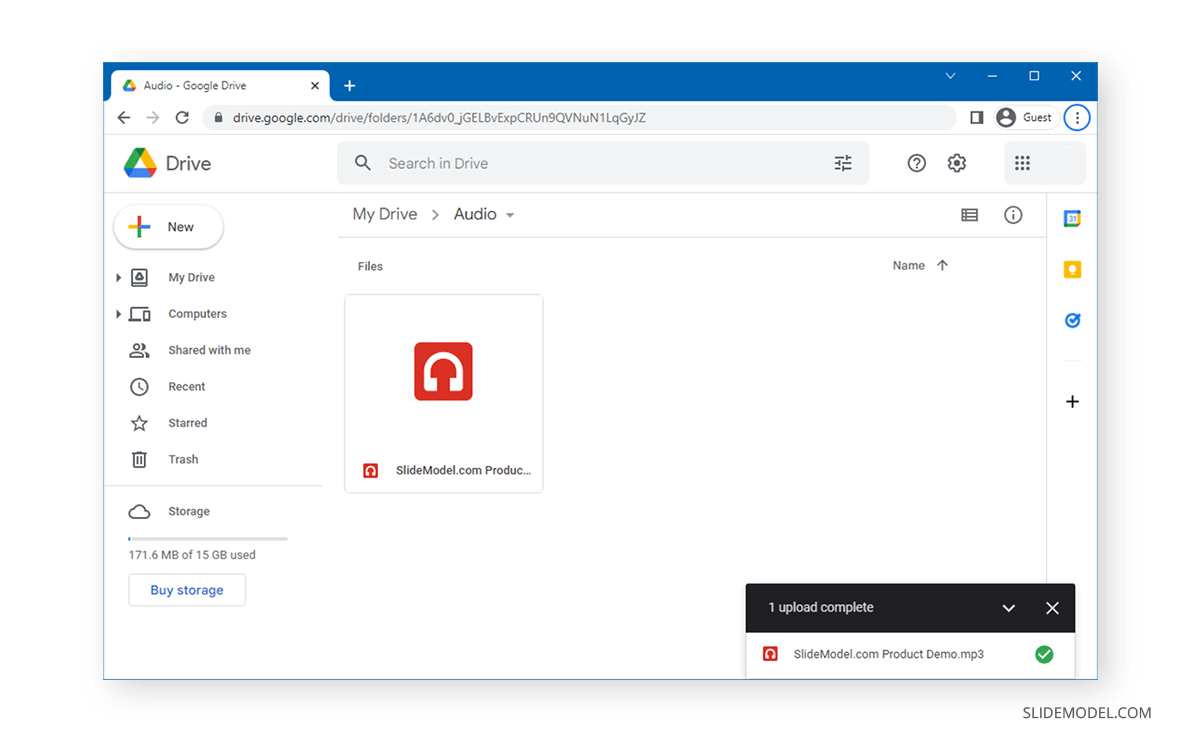
Task: Click 1 upload complete header text
Action: click(x=821, y=608)
